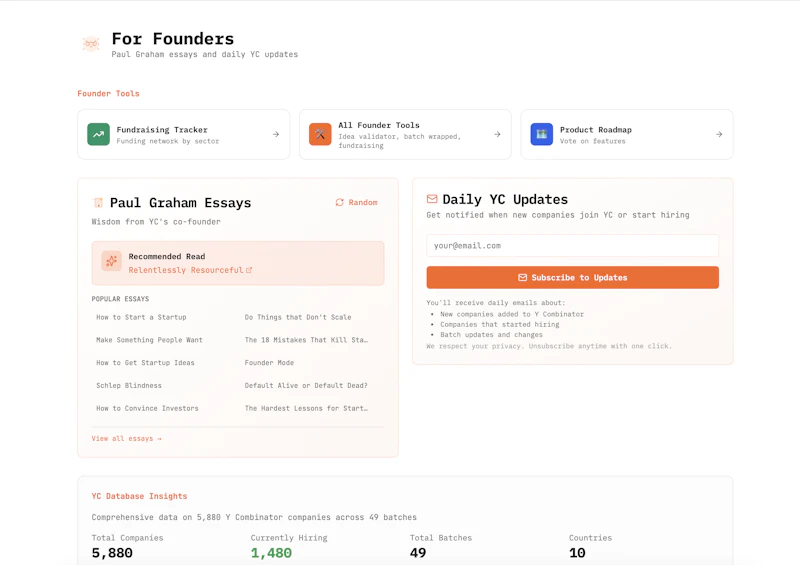
Task: Click the envelope icon inside the Subscribe button
Action: pyautogui.click(x=522, y=277)
